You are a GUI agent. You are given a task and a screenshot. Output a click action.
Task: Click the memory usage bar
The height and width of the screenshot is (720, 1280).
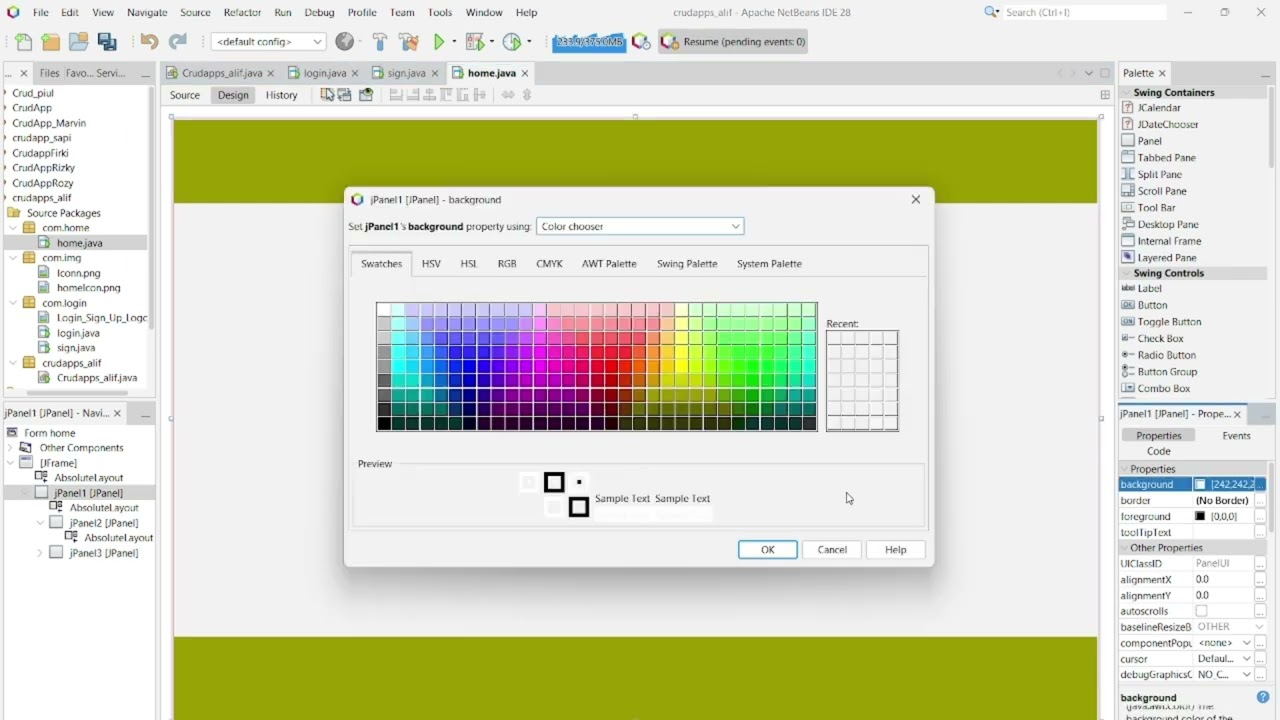click(x=589, y=42)
